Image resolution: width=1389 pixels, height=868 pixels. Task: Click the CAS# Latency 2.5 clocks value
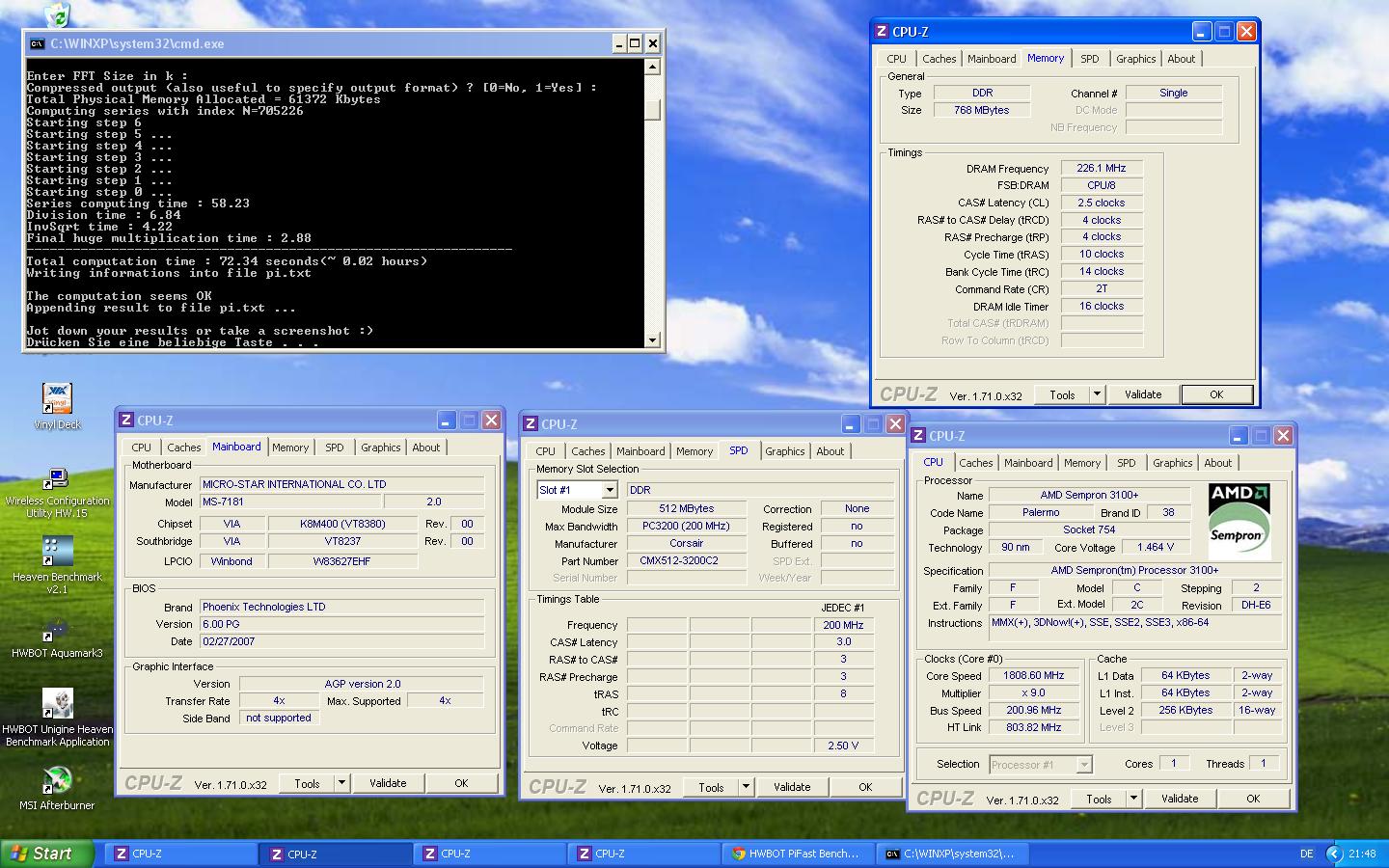(1102, 203)
